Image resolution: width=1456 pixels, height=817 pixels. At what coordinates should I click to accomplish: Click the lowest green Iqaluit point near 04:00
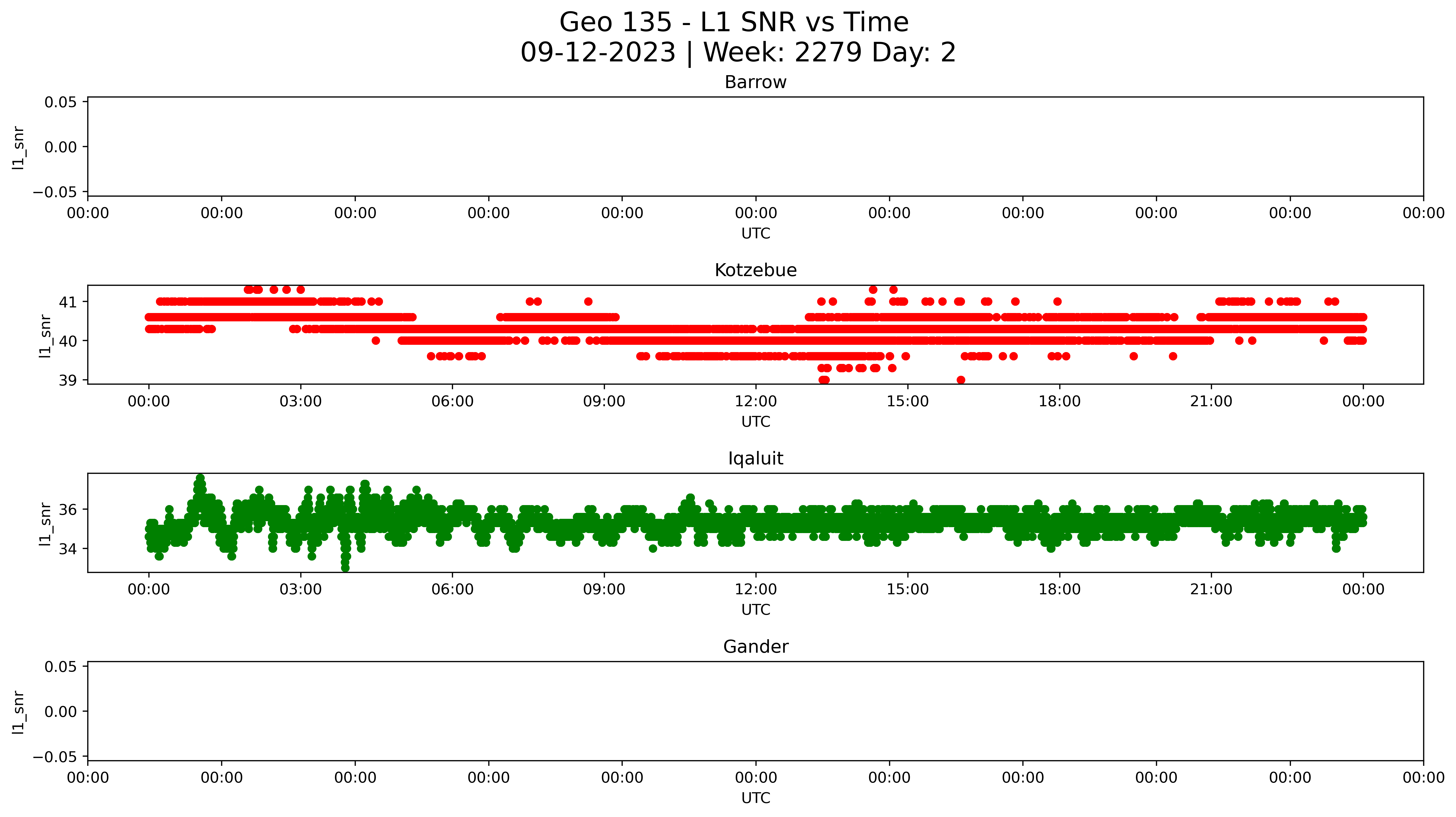(x=345, y=568)
